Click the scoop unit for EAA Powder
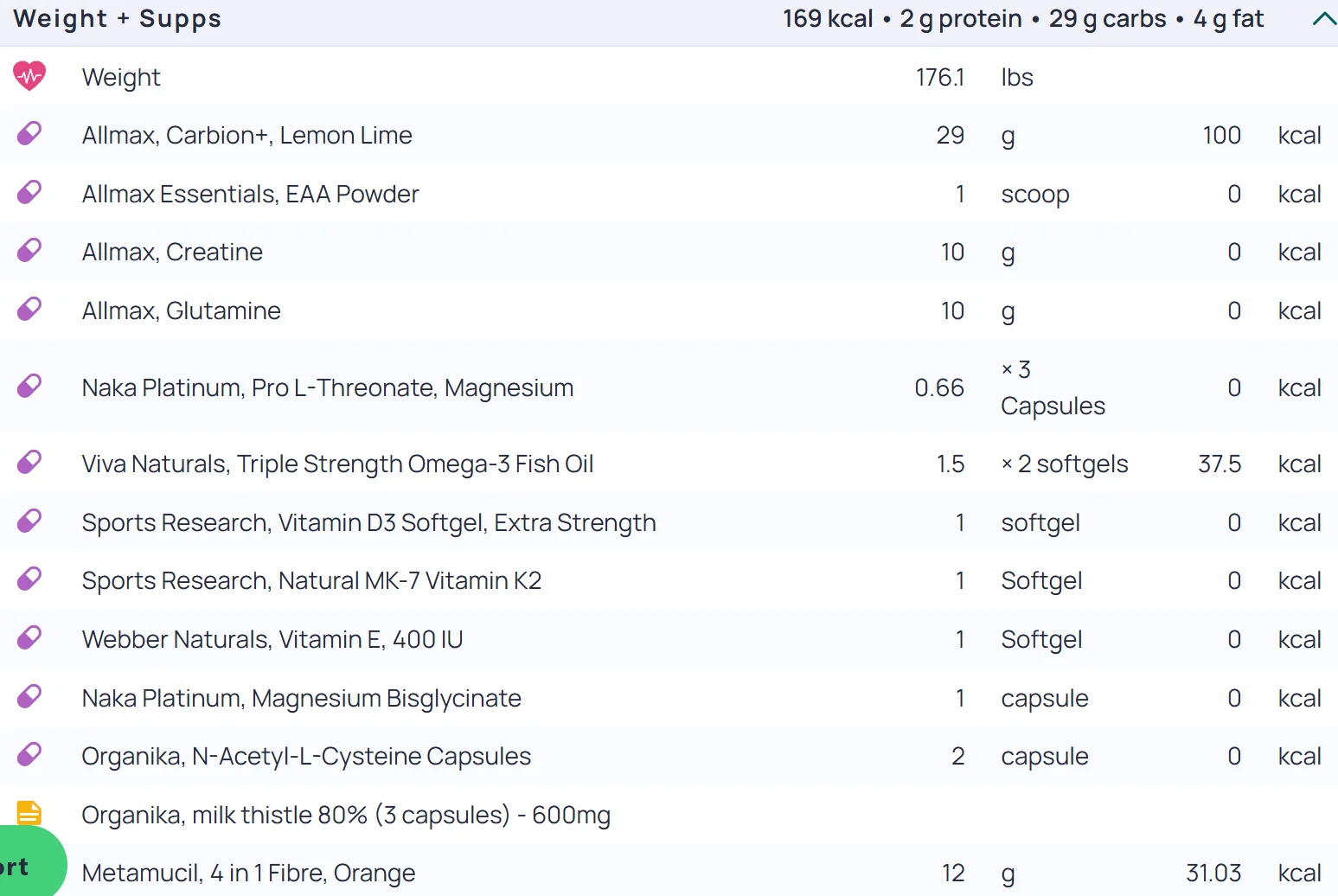The width and height of the screenshot is (1338, 896). pos(1035,195)
